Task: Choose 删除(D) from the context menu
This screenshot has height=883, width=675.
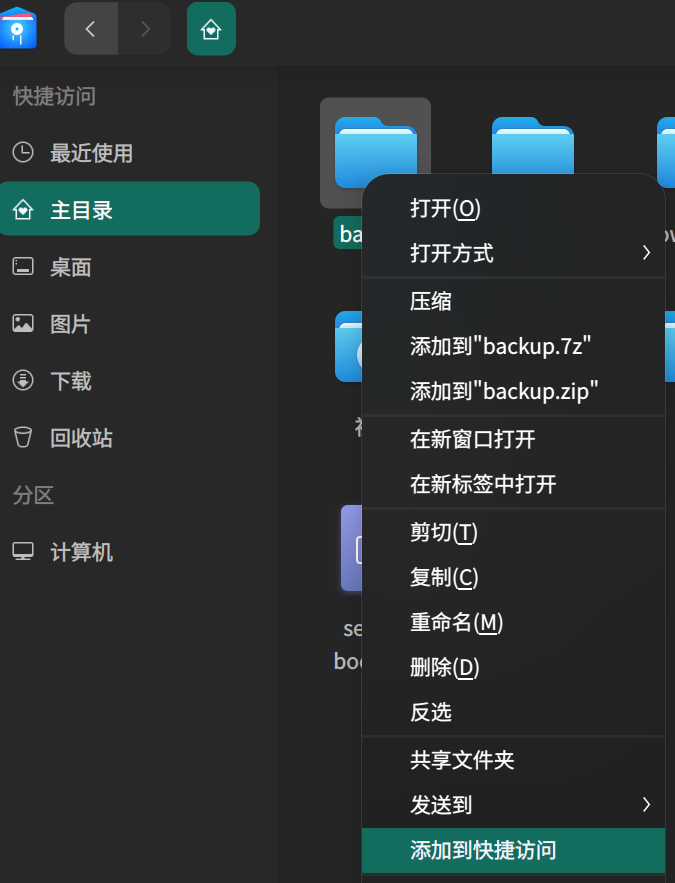Action: pyautogui.click(x=513, y=667)
